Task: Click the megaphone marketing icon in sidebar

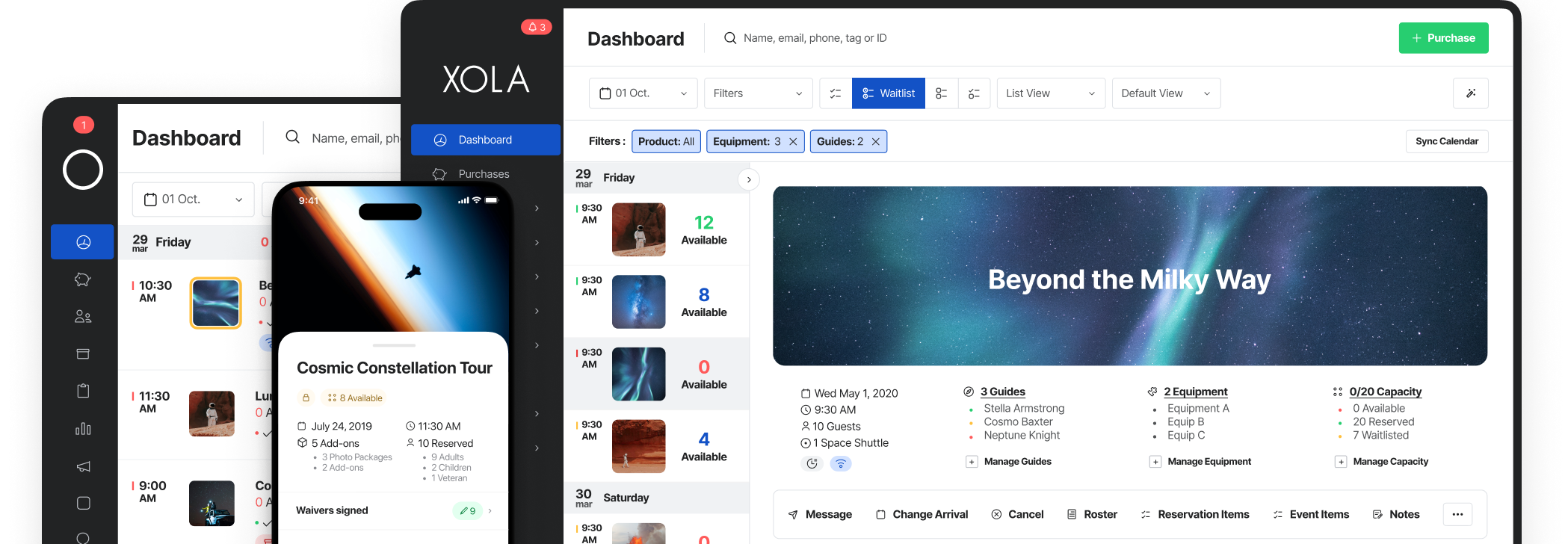Action: coord(83,466)
